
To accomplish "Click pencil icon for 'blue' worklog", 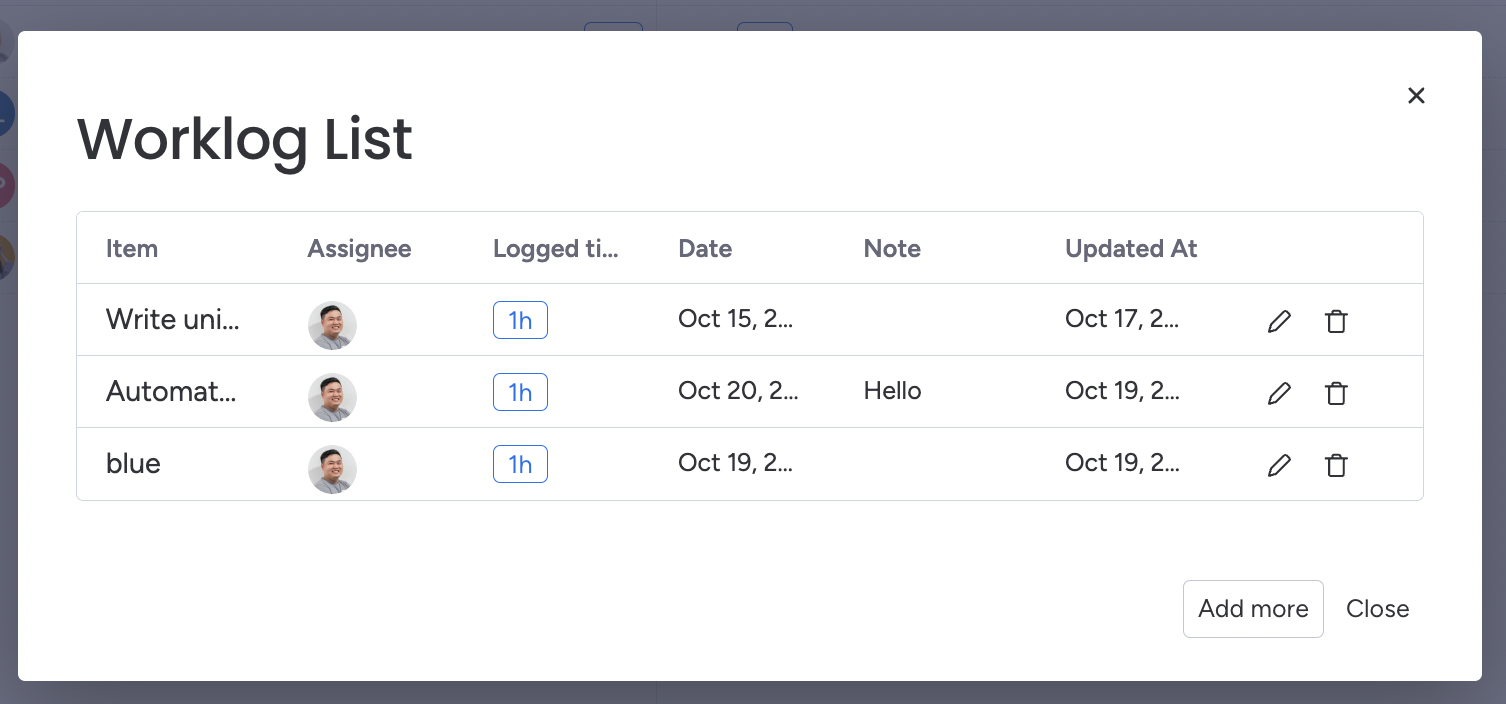I will point(1279,465).
